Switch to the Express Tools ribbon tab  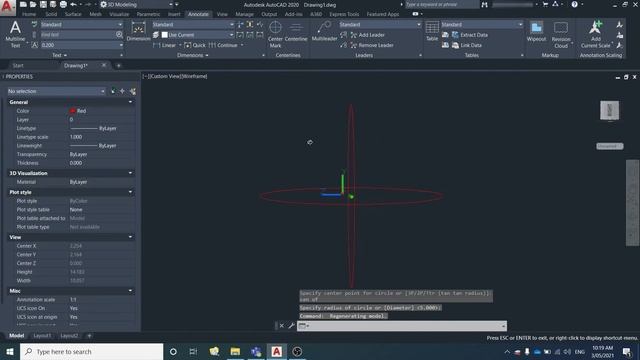(x=344, y=14)
